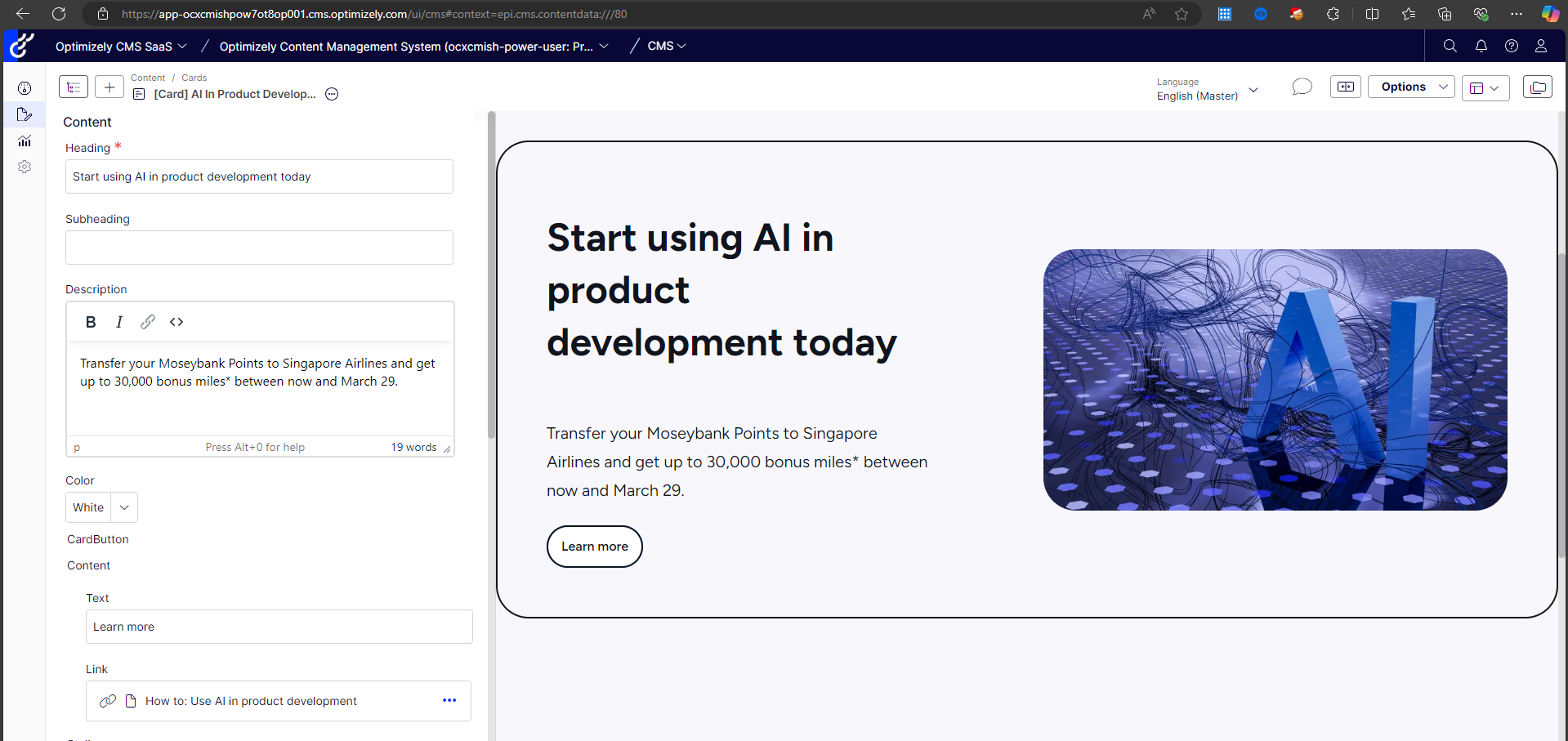
Task: Toggle the navigation tree panel button
Action: 74,87
